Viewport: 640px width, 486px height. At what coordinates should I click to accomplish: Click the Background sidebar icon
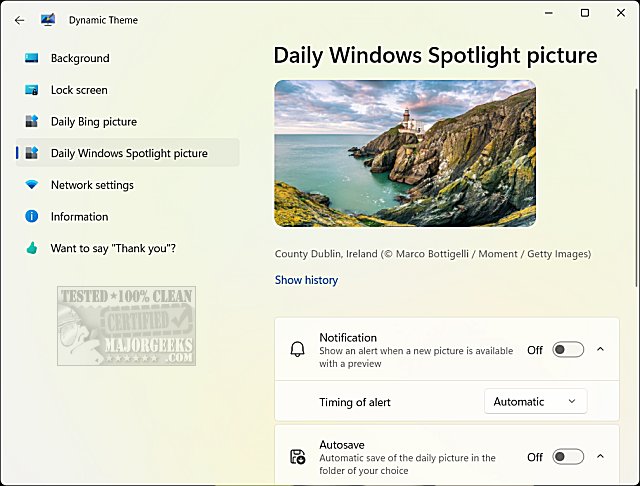tap(31, 59)
